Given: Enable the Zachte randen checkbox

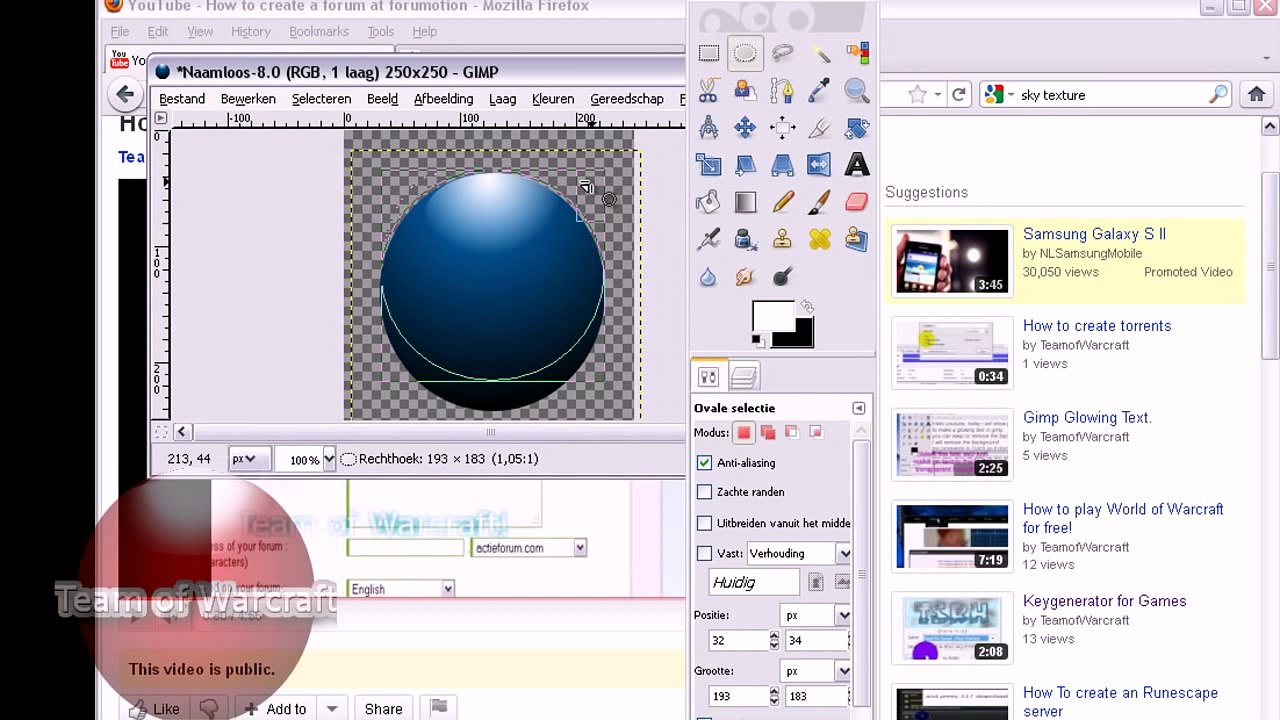Looking at the screenshot, I should point(704,492).
